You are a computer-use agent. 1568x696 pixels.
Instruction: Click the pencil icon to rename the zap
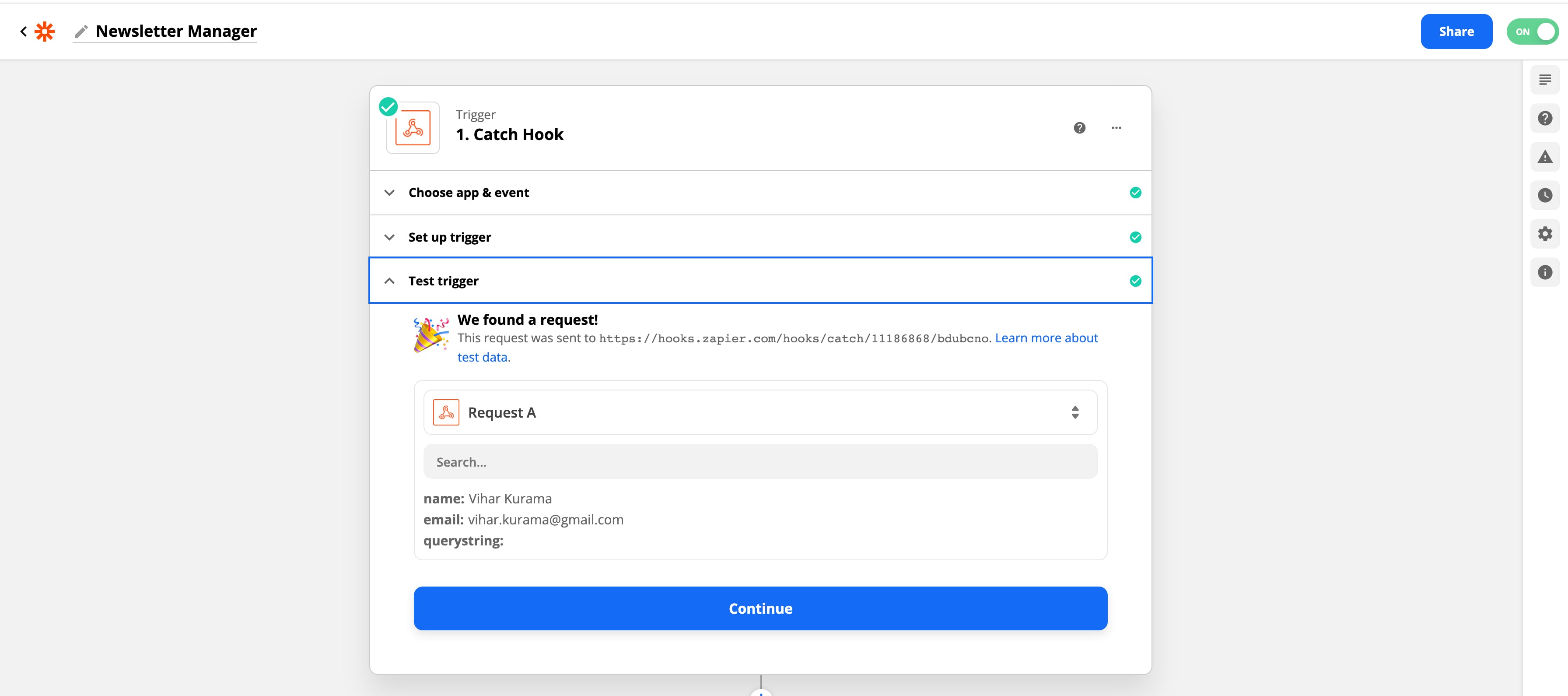tap(81, 31)
